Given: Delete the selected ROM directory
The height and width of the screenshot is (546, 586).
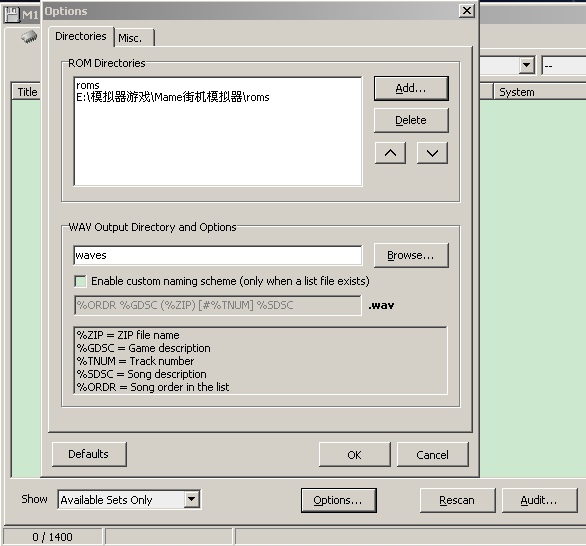Looking at the screenshot, I should [x=411, y=120].
